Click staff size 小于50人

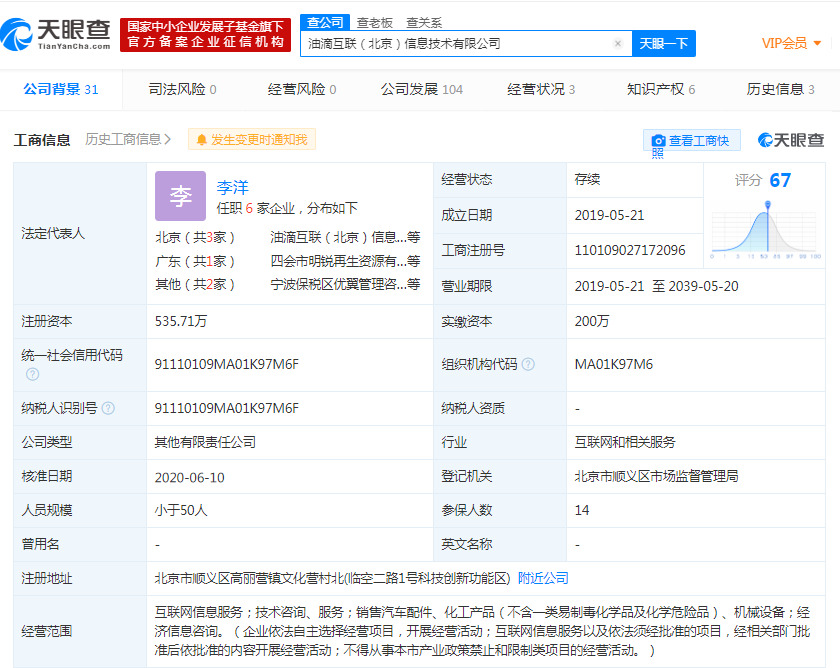coord(181,511)
